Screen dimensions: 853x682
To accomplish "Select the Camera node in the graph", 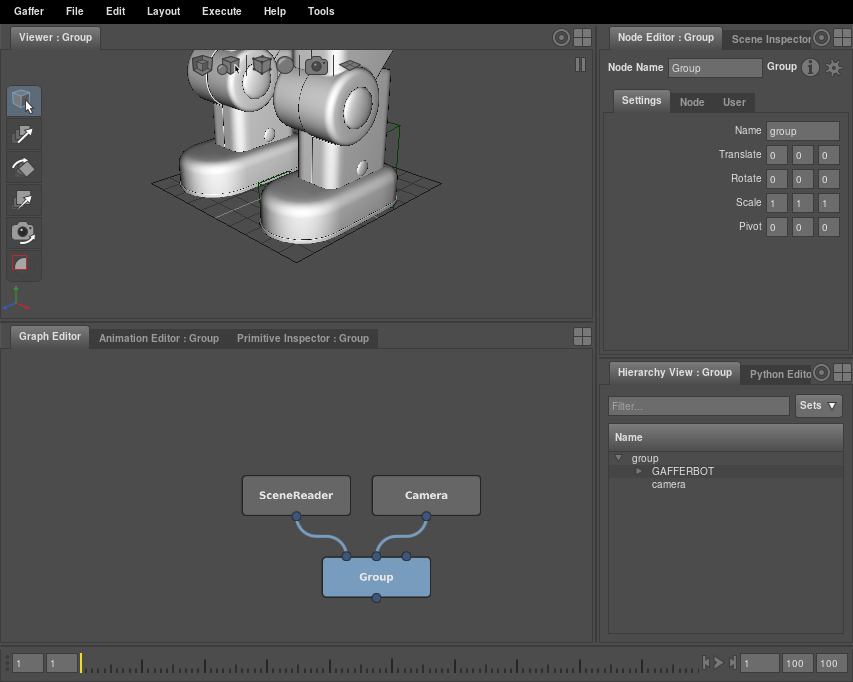I will click(426, 495).
